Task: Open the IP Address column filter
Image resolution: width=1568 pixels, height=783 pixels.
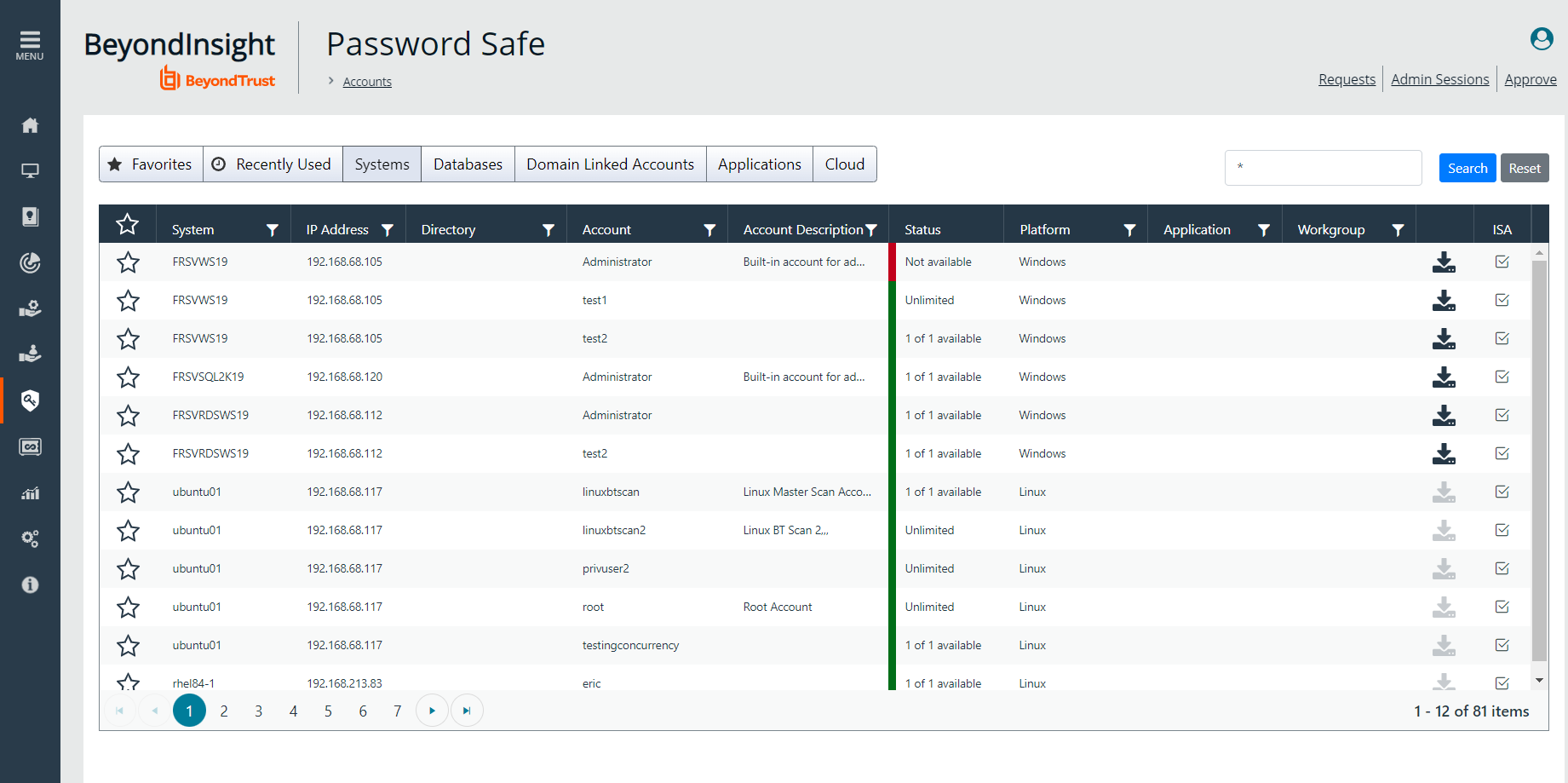Action: click(x=388, y=229)
